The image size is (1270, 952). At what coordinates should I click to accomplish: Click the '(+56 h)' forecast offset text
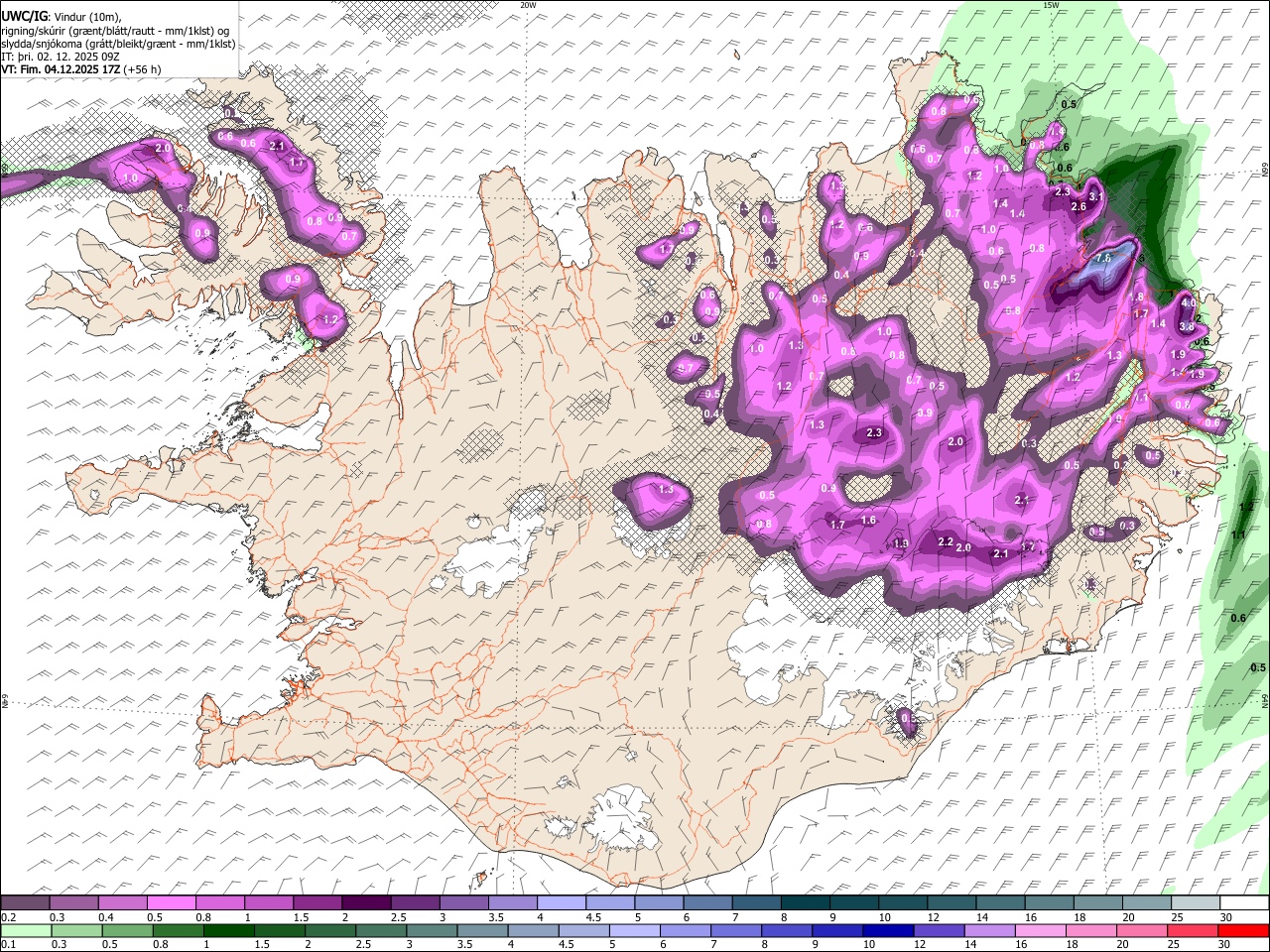pos(143,69)
